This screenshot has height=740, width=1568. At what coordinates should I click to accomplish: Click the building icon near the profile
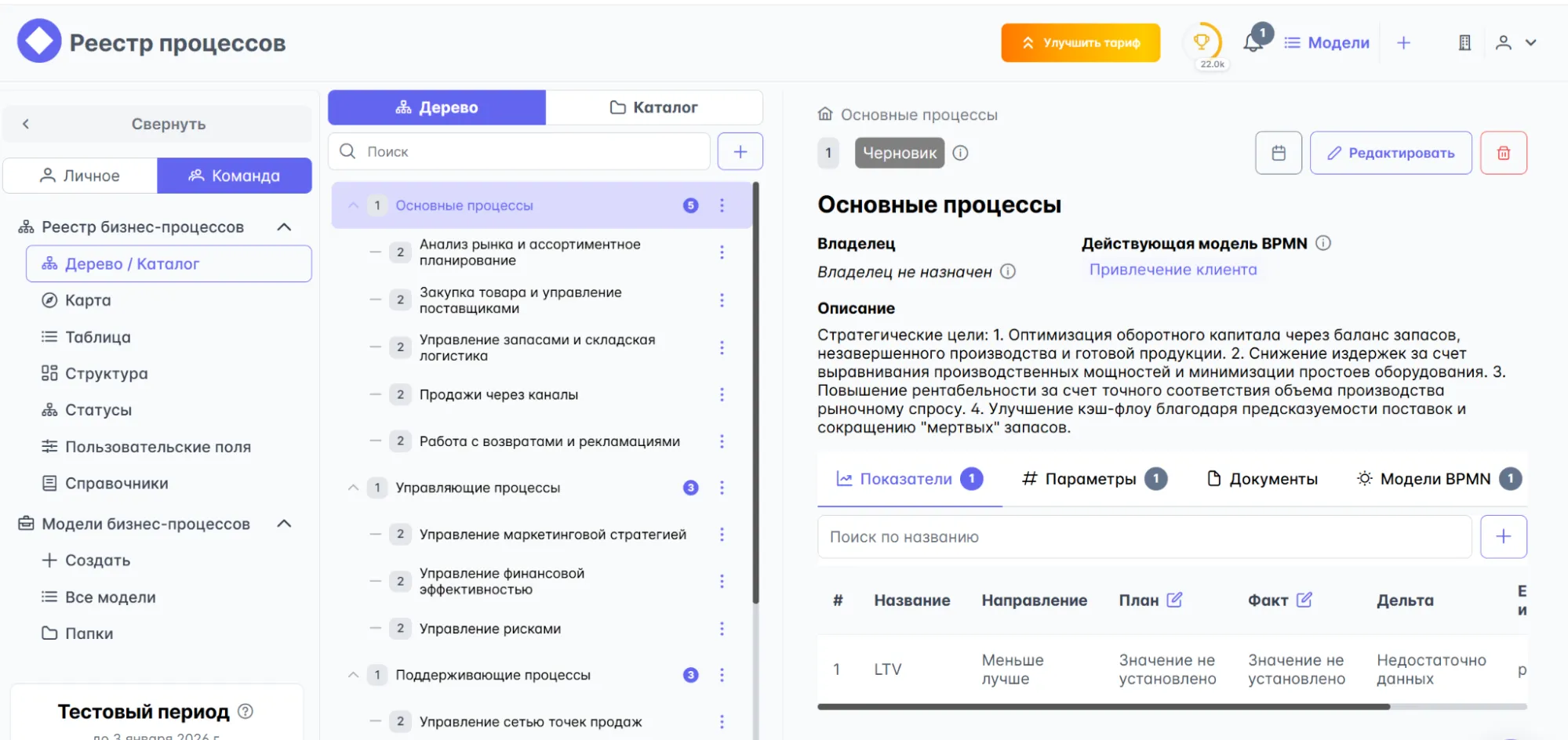click(1464, 42)
